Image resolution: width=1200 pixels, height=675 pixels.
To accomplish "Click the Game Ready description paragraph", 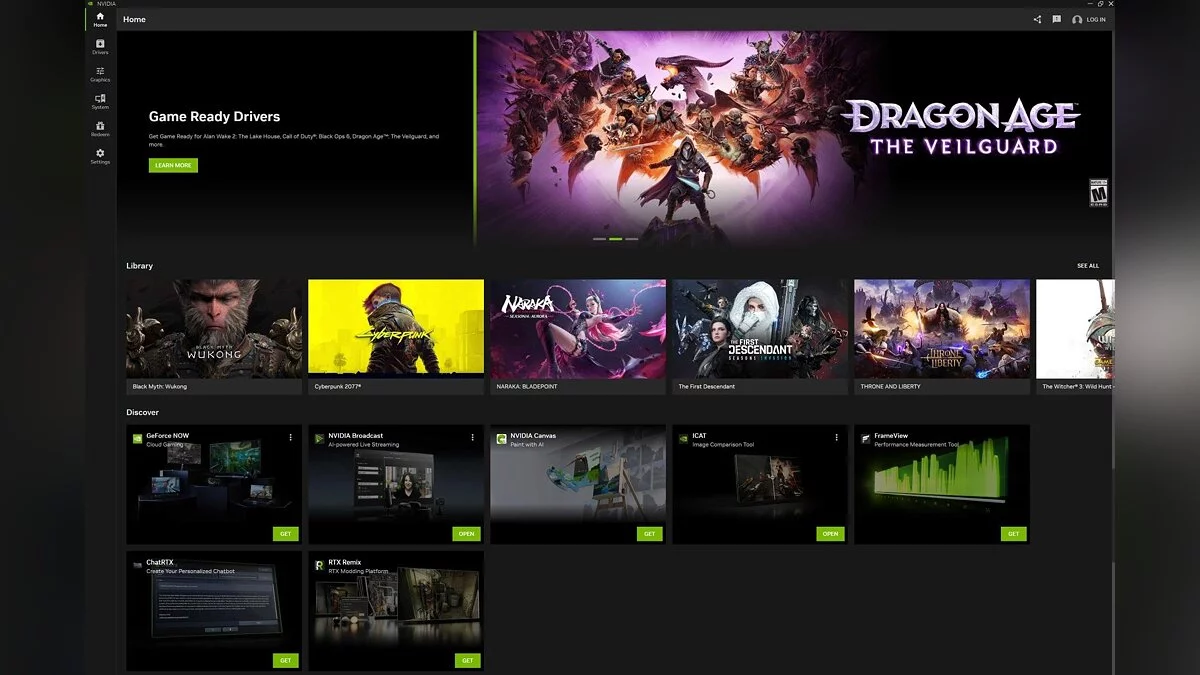I will click(x=294, y=140).
